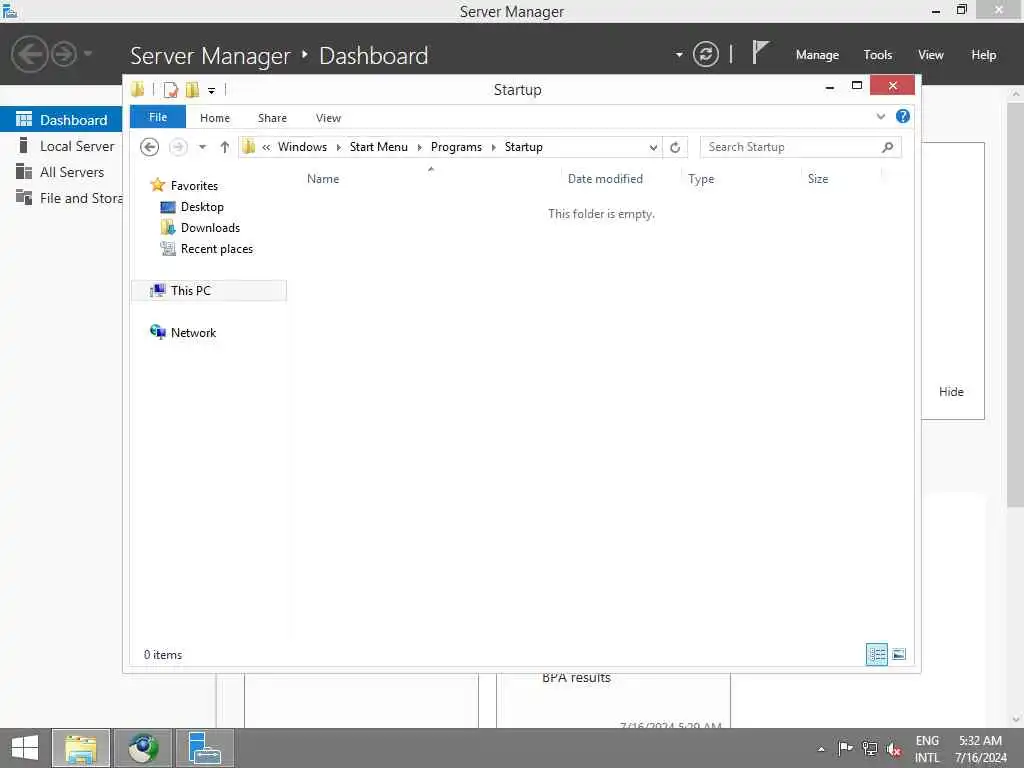Screen dimensions: 1024x768
Task: Click the Programs breadcrumb segment
Action: [456, 147]
